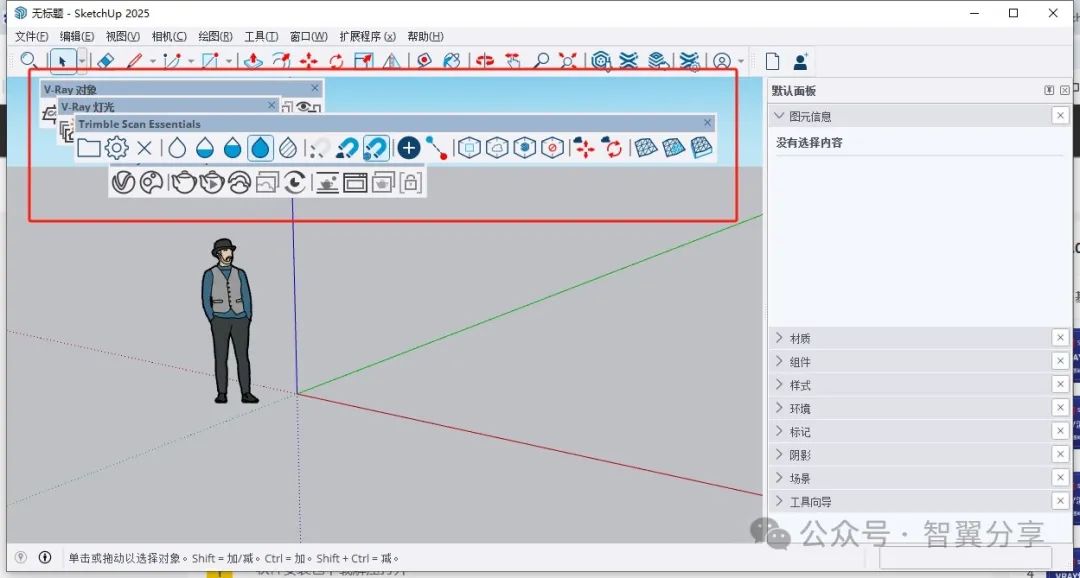Toggle the half-filled droplet display mode

tap(205, 147)
